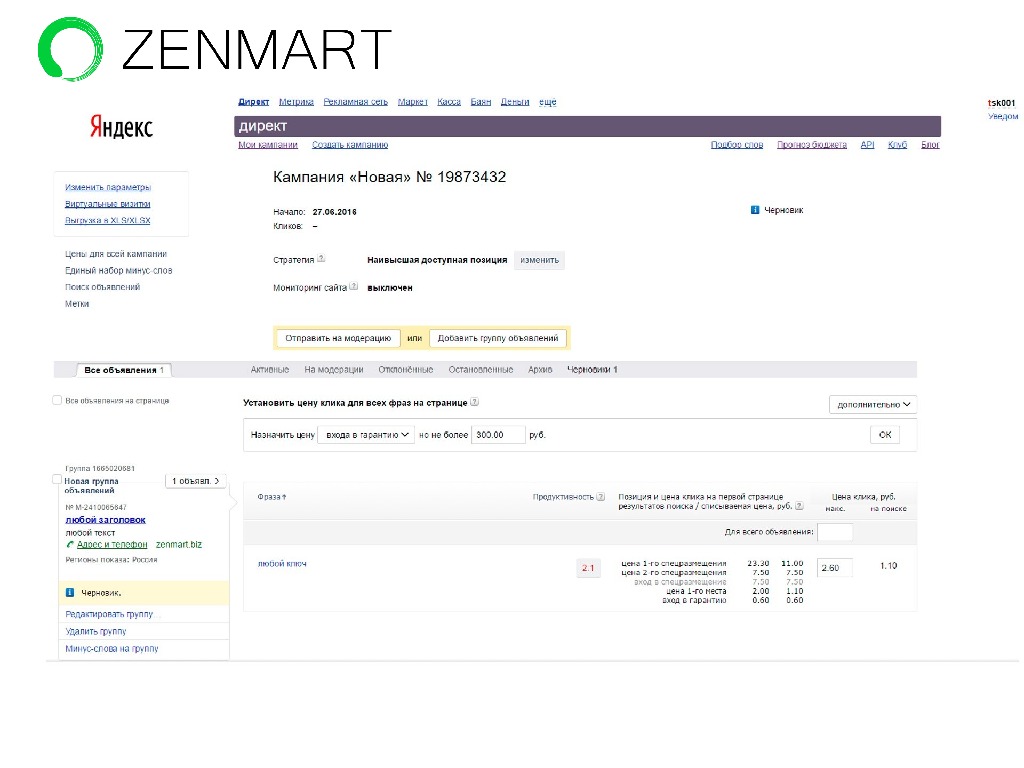Follow the Создать кампанию link

pos(350,145)
